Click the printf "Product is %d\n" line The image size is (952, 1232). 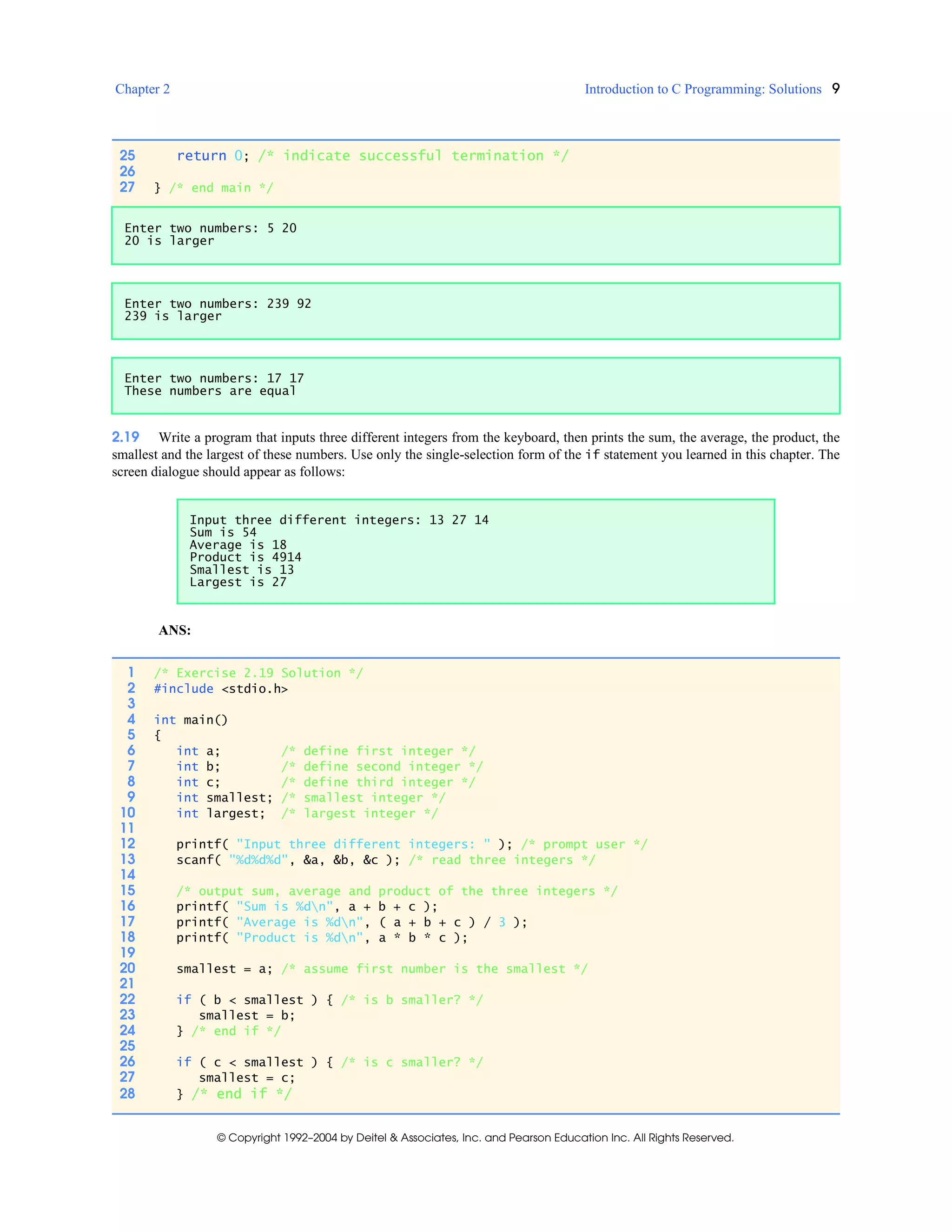pyautogui.click(x=322, y=938)
